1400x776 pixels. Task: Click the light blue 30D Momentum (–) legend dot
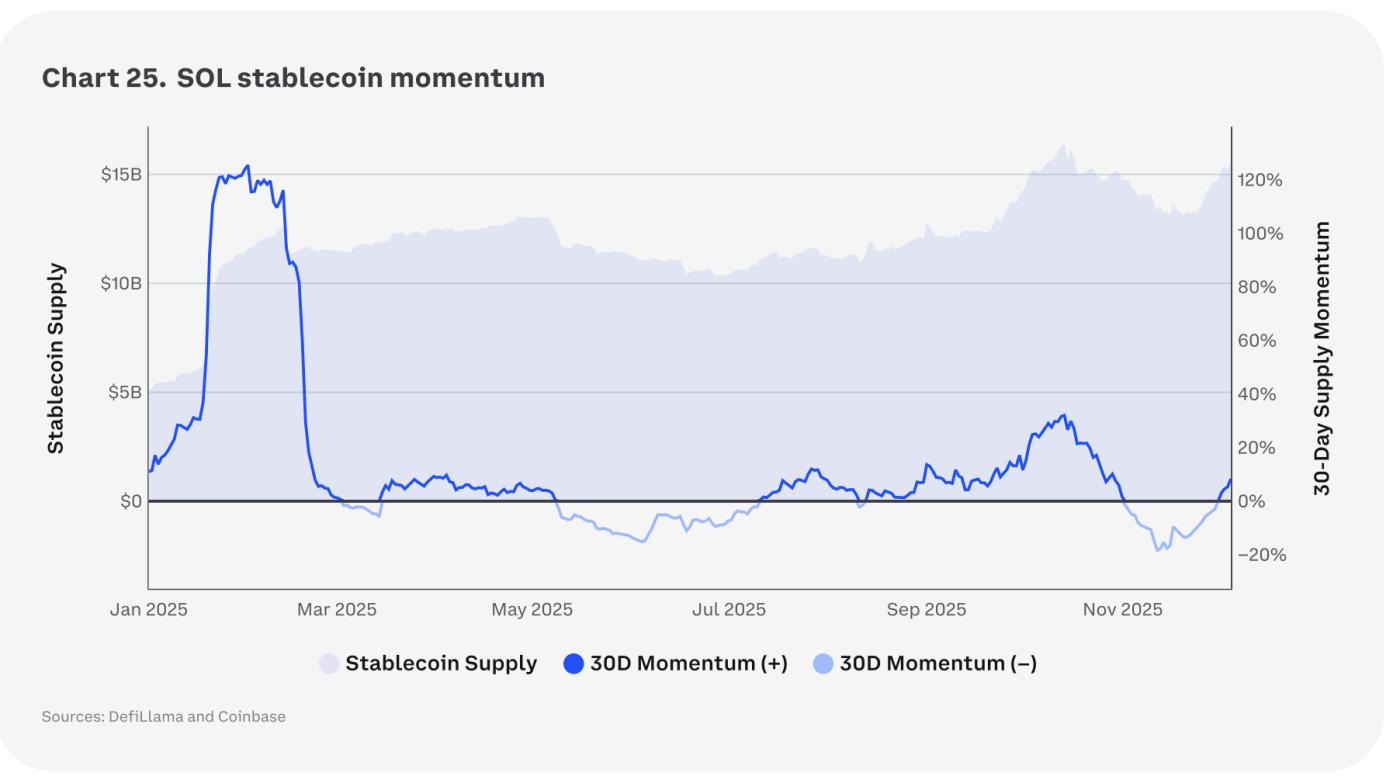point(823,664)
